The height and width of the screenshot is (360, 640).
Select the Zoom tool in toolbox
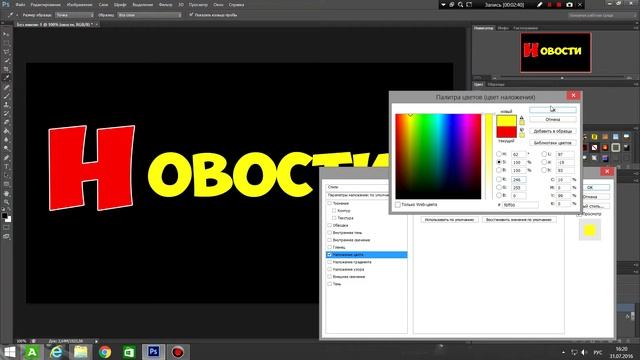pos(6,202)
